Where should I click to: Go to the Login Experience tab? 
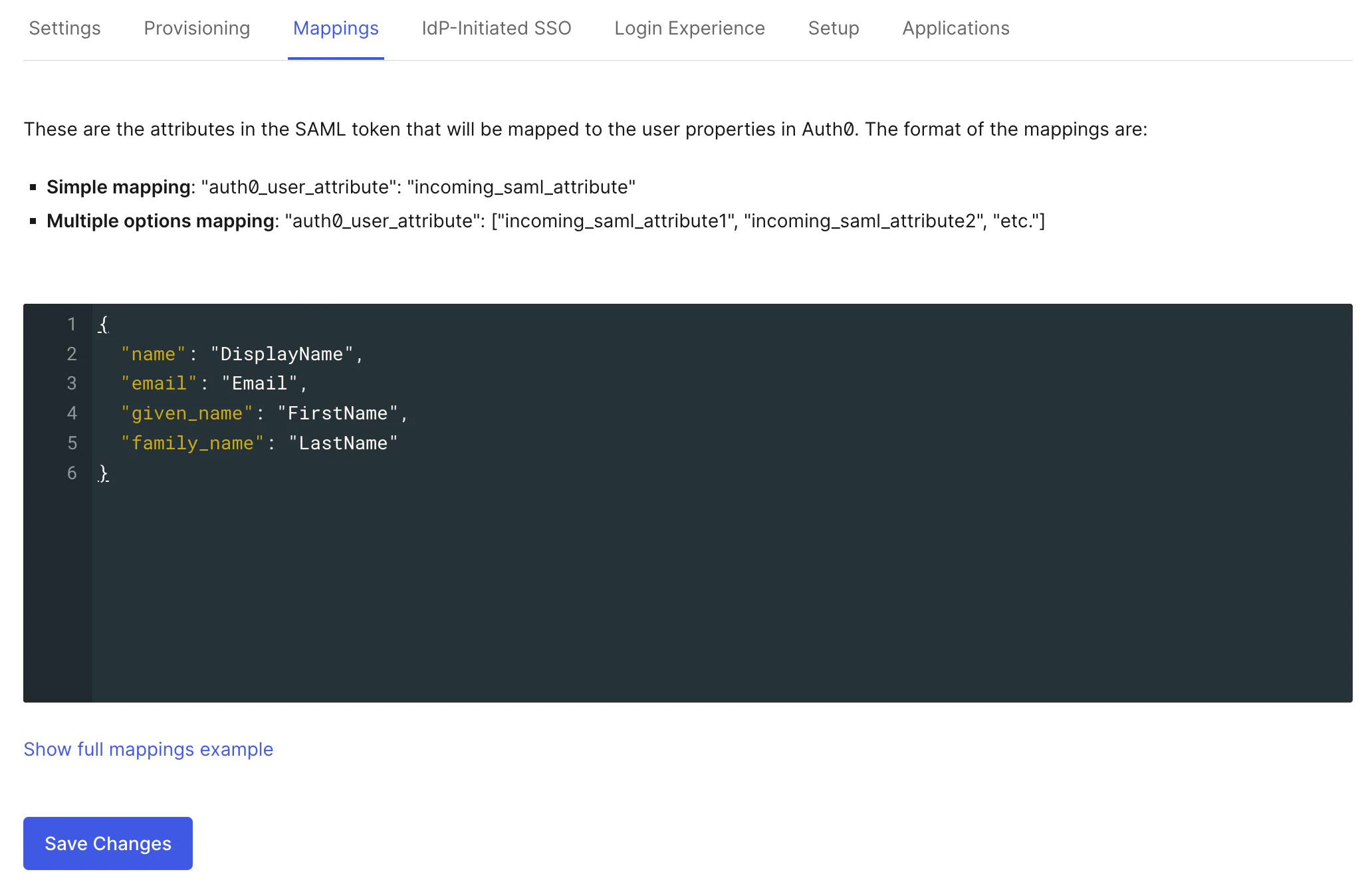[x=689, y=28]
